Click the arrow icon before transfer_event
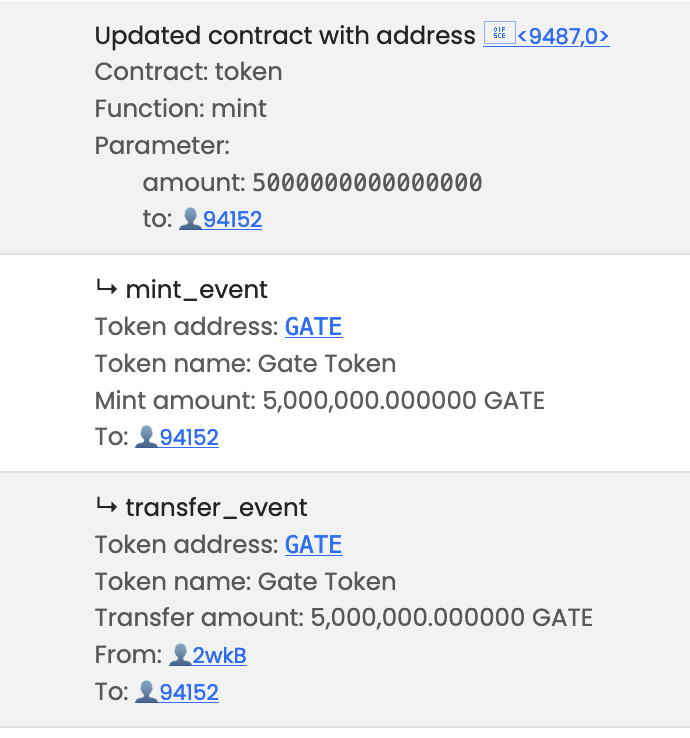The image size is (690, 738). click(x=106, y=506)
